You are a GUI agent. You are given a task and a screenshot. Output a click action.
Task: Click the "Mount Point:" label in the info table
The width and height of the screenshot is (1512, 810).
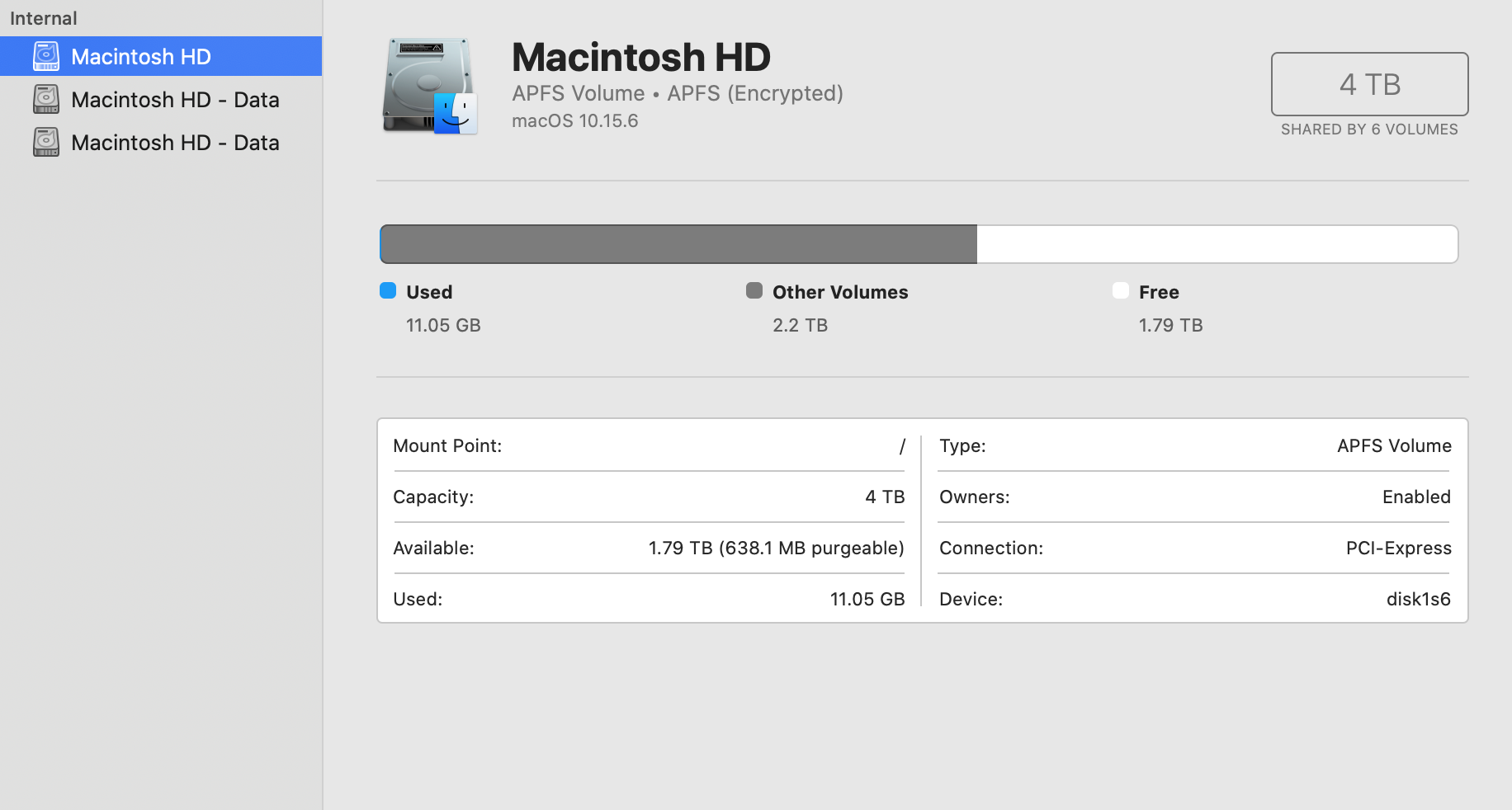pos(447,445)
